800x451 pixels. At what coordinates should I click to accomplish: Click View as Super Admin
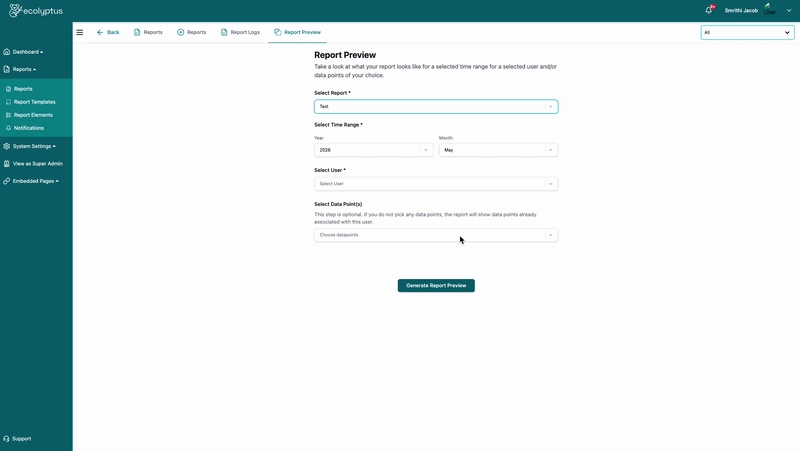pos(37,164)
